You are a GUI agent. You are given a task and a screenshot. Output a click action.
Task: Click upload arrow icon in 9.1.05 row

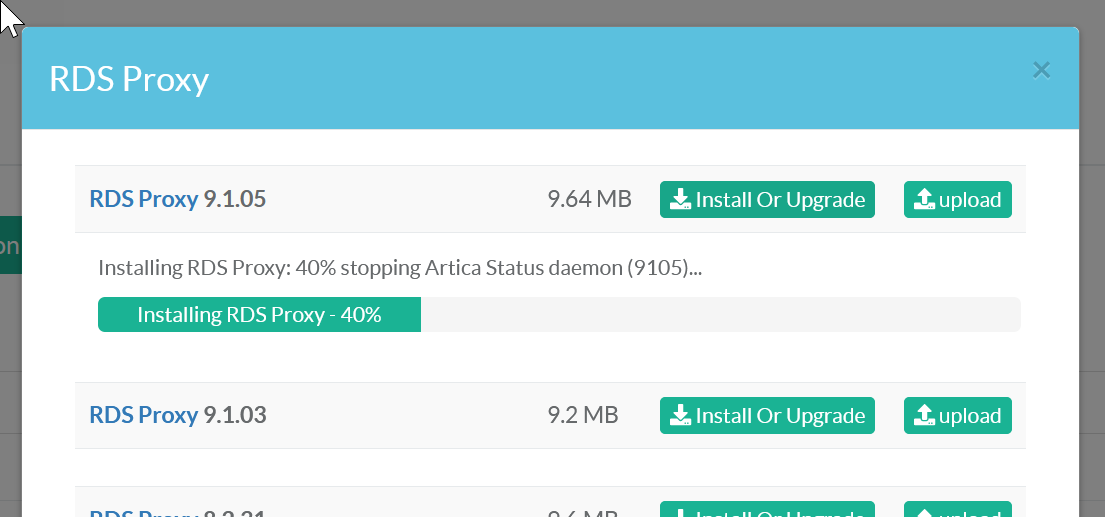(925, 200)
